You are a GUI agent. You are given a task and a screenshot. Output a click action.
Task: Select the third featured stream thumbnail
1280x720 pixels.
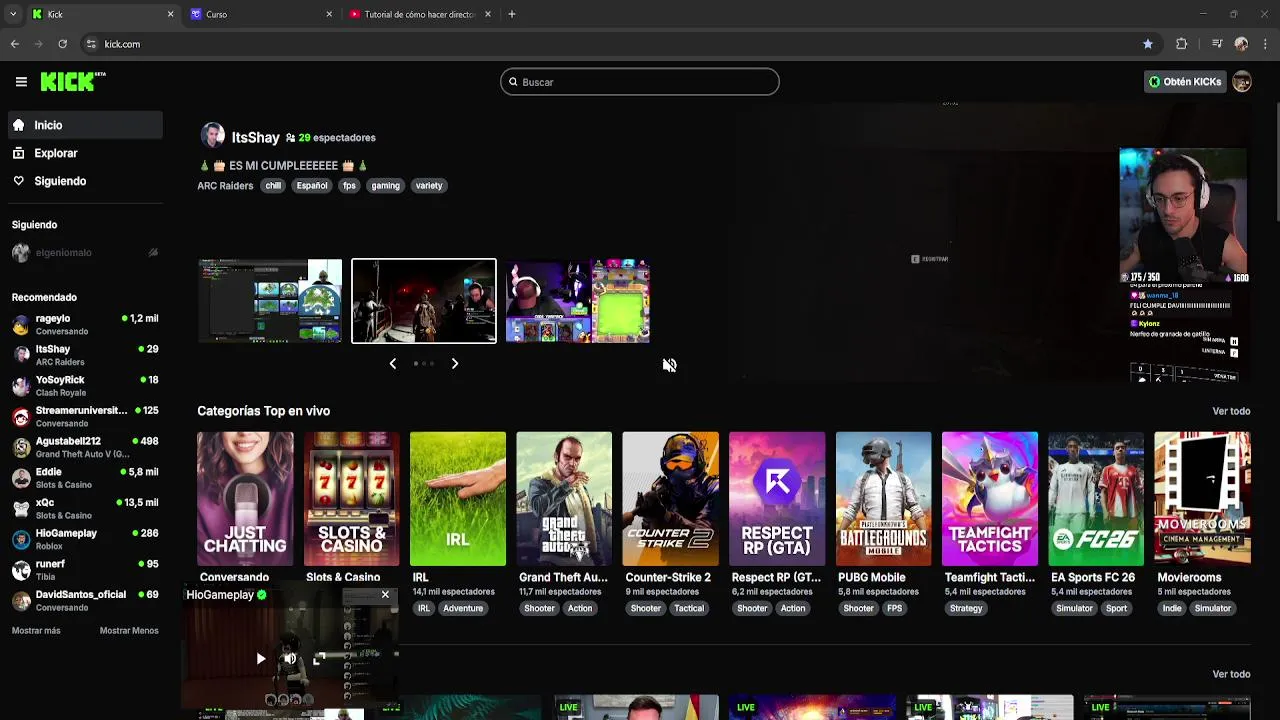click(578, 301)
